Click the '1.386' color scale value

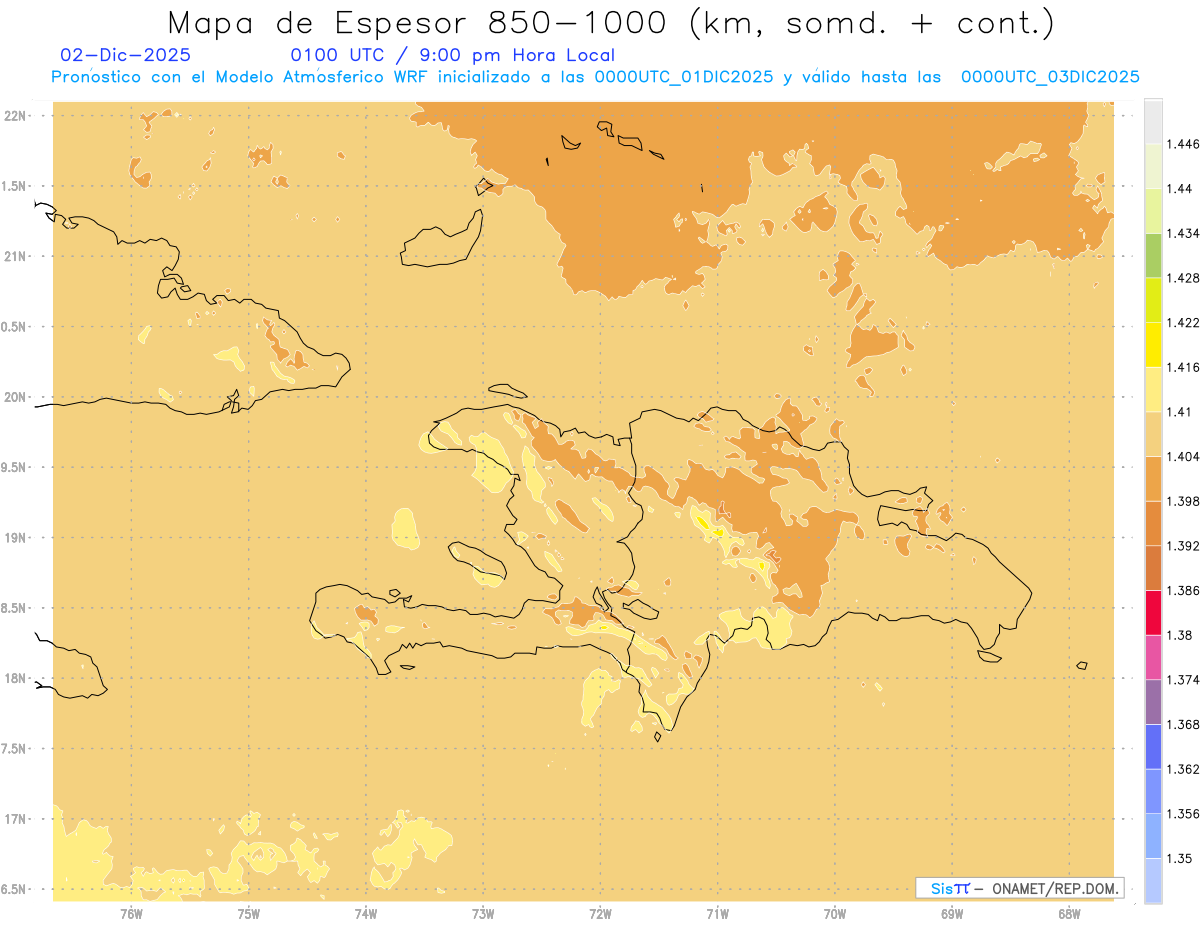pos(1184,591)
